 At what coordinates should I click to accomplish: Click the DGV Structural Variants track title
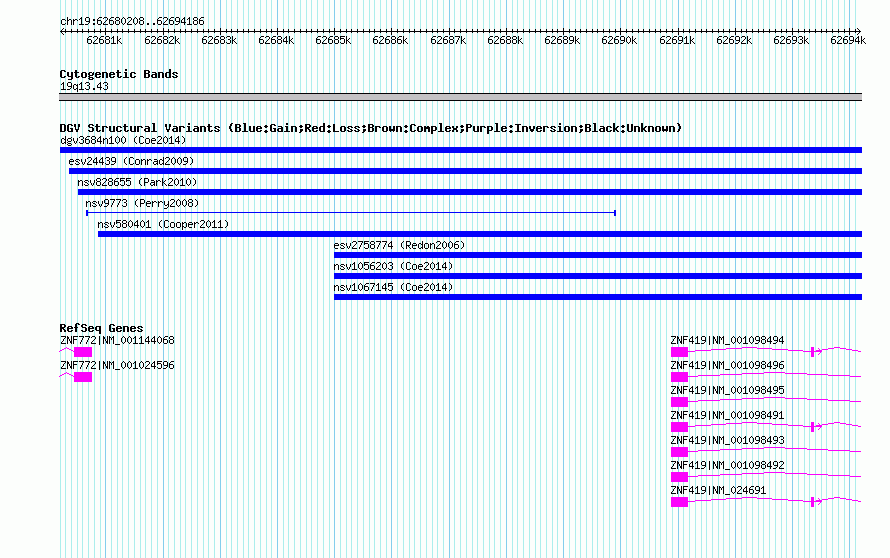[x=371, y=128]
